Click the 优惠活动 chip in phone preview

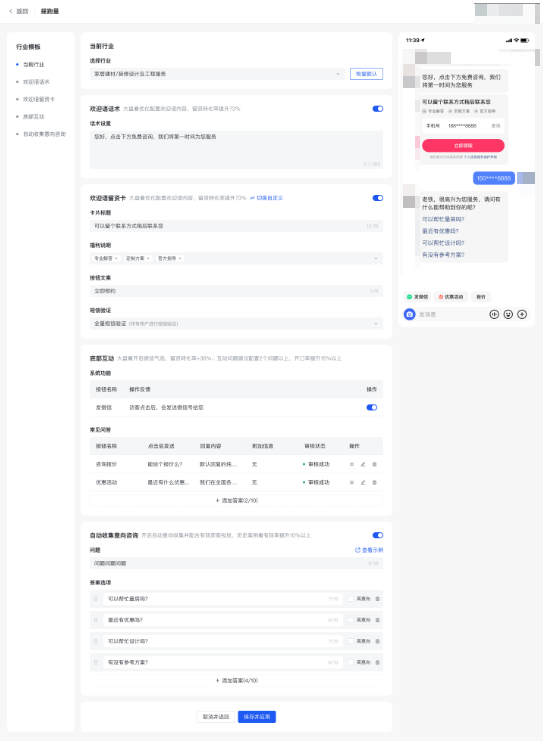tap(451, 297)
